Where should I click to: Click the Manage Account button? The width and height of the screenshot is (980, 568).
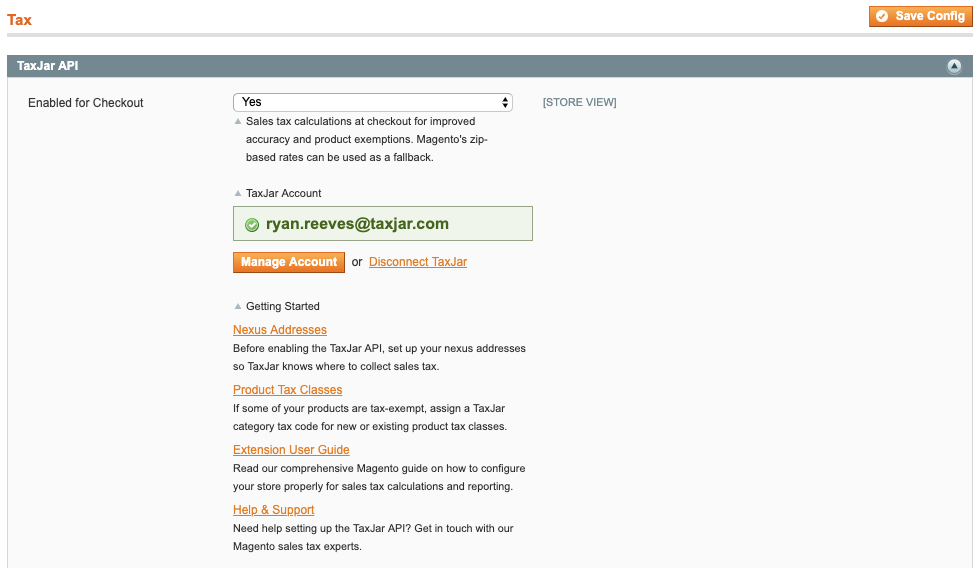pos(289,262)
